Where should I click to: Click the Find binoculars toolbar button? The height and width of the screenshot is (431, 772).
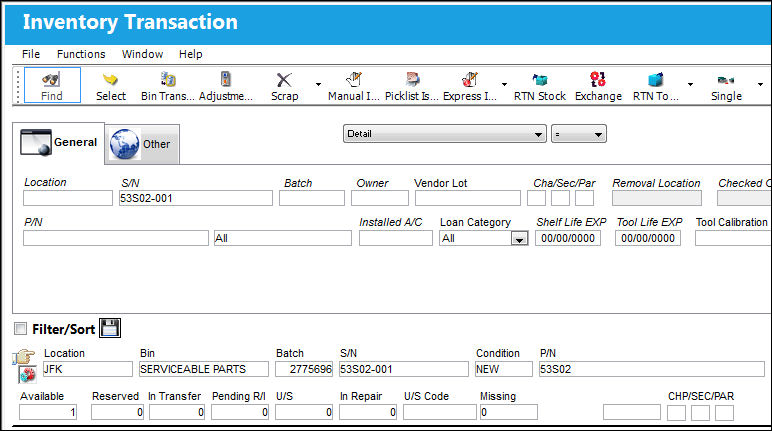click(x=52, y=85)
